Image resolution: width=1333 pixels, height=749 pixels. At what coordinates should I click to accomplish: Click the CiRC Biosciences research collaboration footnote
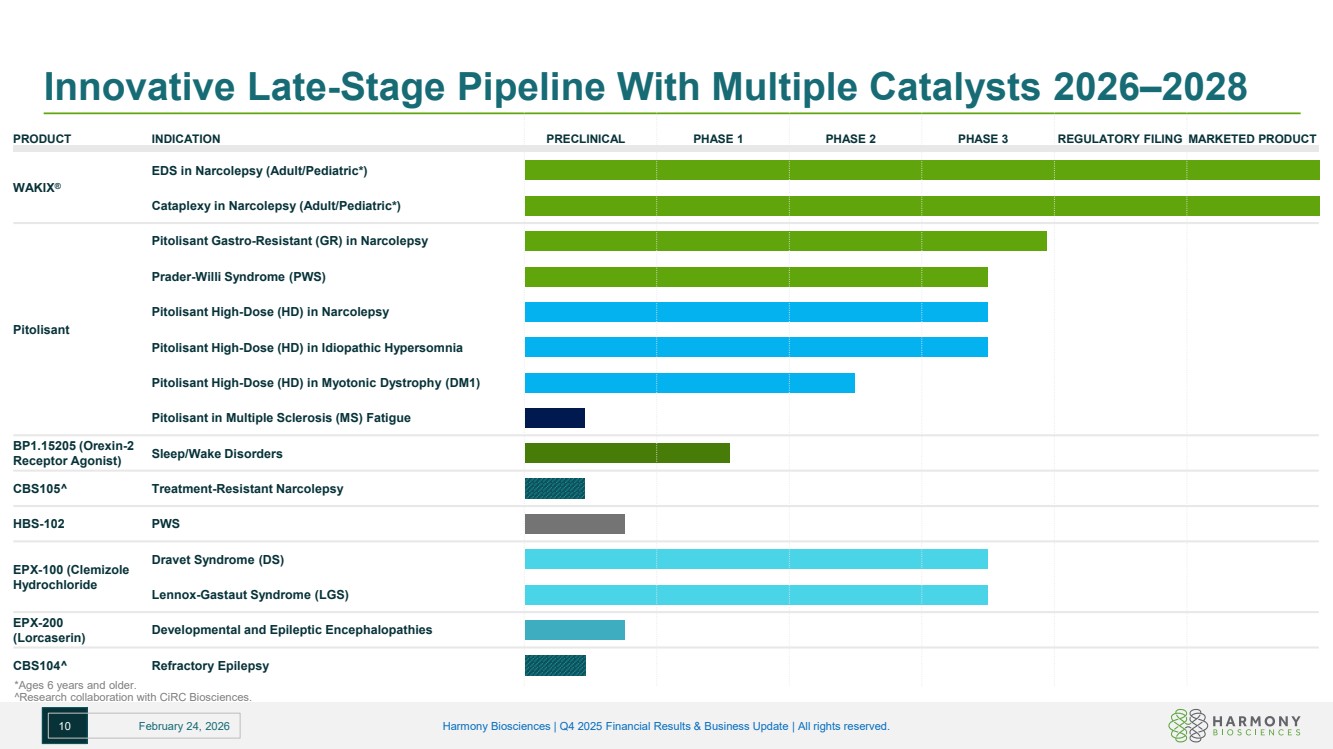[x=132, y=697]
